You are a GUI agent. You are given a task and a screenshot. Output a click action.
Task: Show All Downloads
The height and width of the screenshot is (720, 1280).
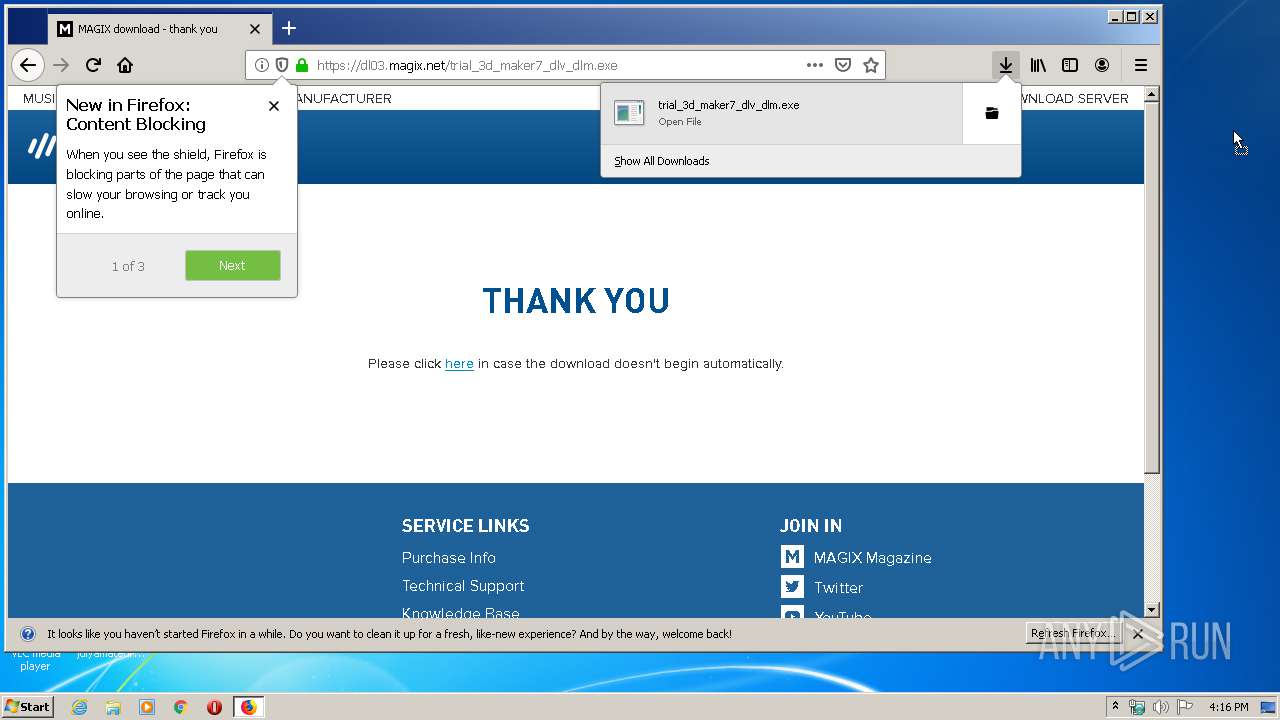tap(662, 161)
